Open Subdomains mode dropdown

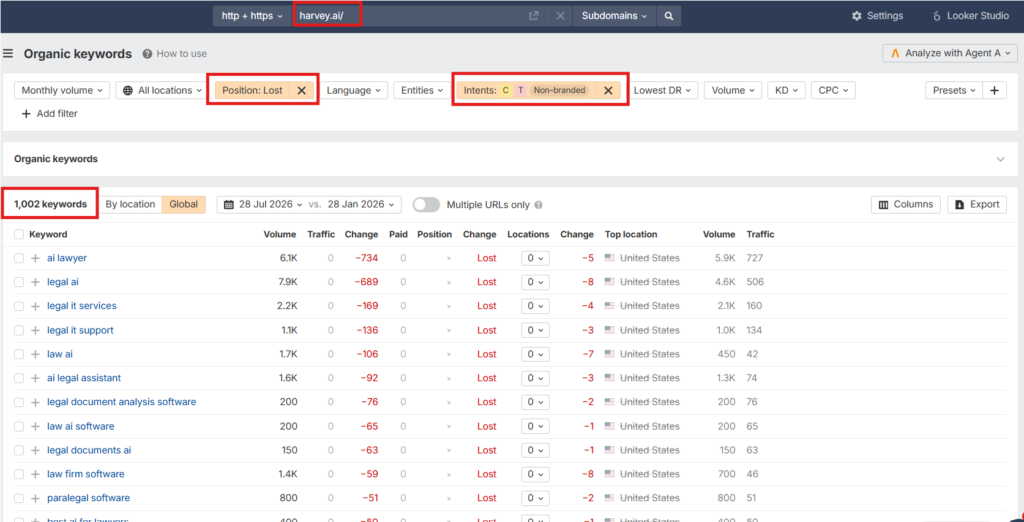pyautogui.click(x=614, y=16)
